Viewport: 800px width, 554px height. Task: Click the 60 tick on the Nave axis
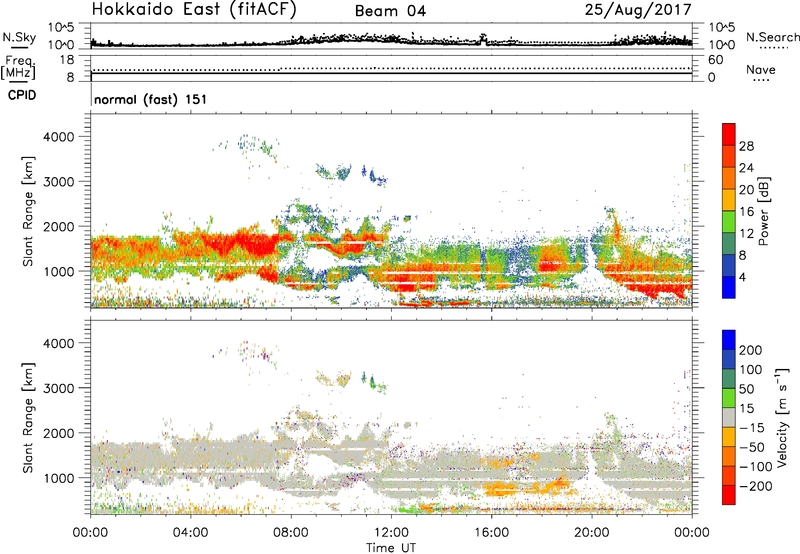[x=715, y=60]
